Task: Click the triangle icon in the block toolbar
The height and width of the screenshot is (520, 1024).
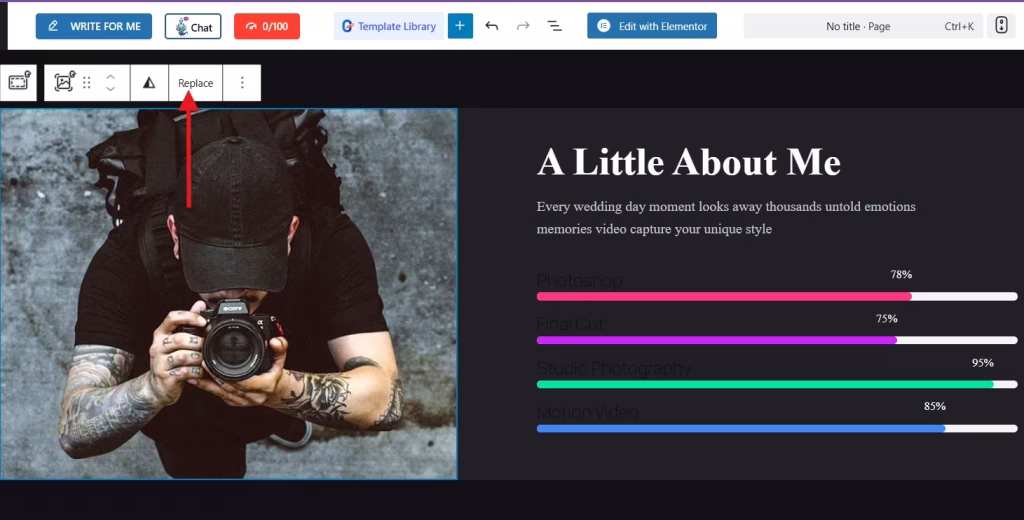Action: tap(150, 82)
